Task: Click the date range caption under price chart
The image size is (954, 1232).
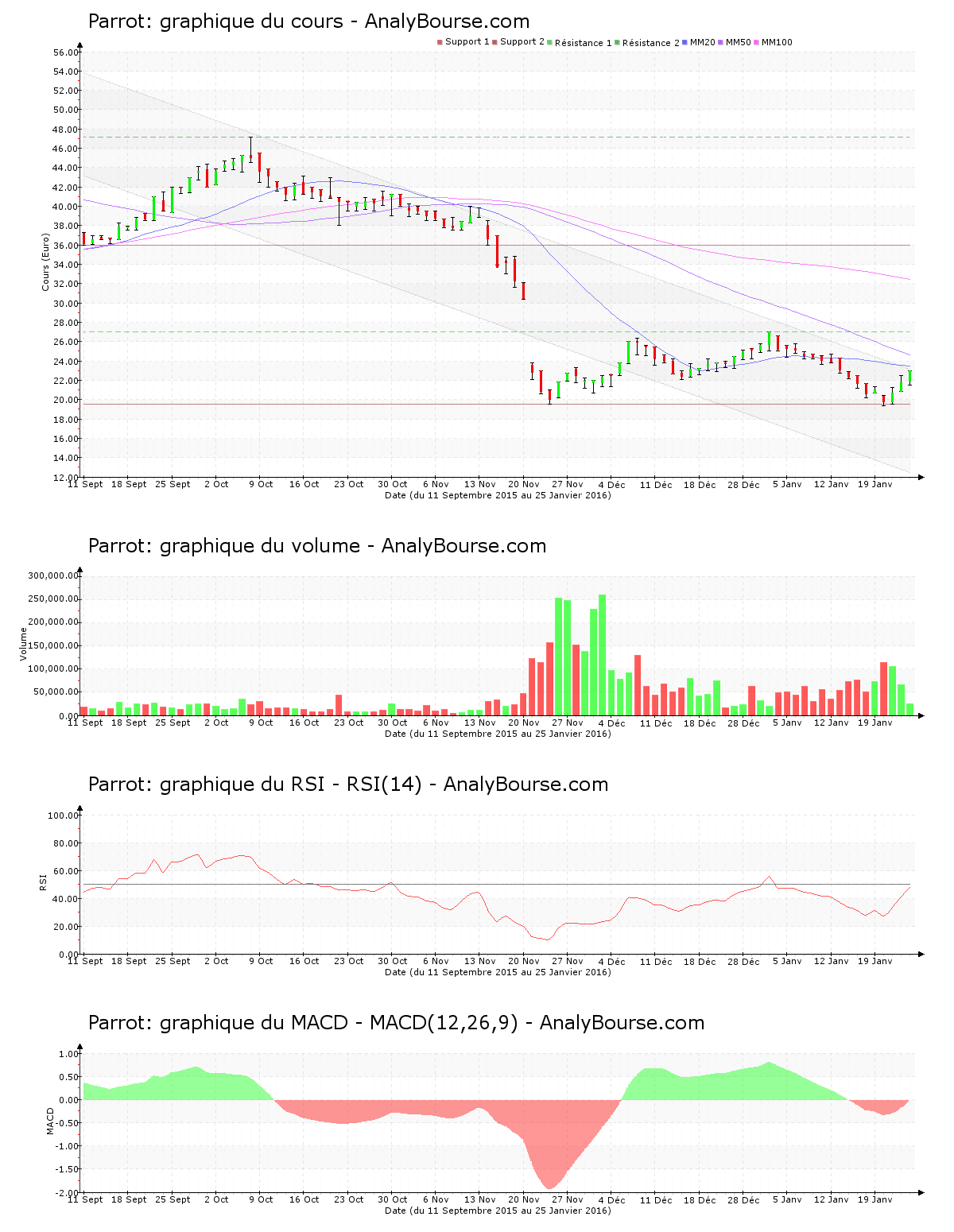Action: [498, 495]
